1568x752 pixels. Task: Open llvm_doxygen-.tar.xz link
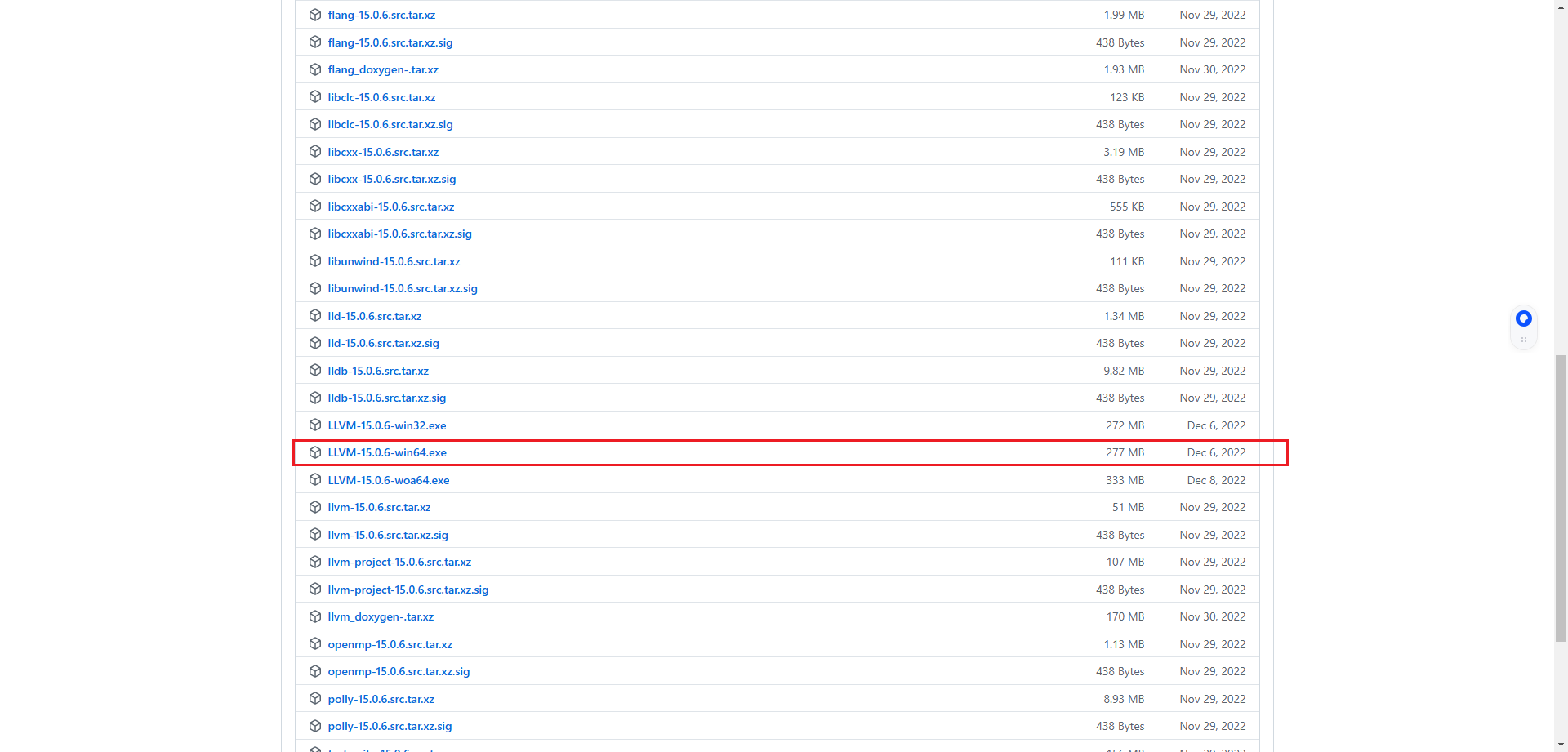381,616
